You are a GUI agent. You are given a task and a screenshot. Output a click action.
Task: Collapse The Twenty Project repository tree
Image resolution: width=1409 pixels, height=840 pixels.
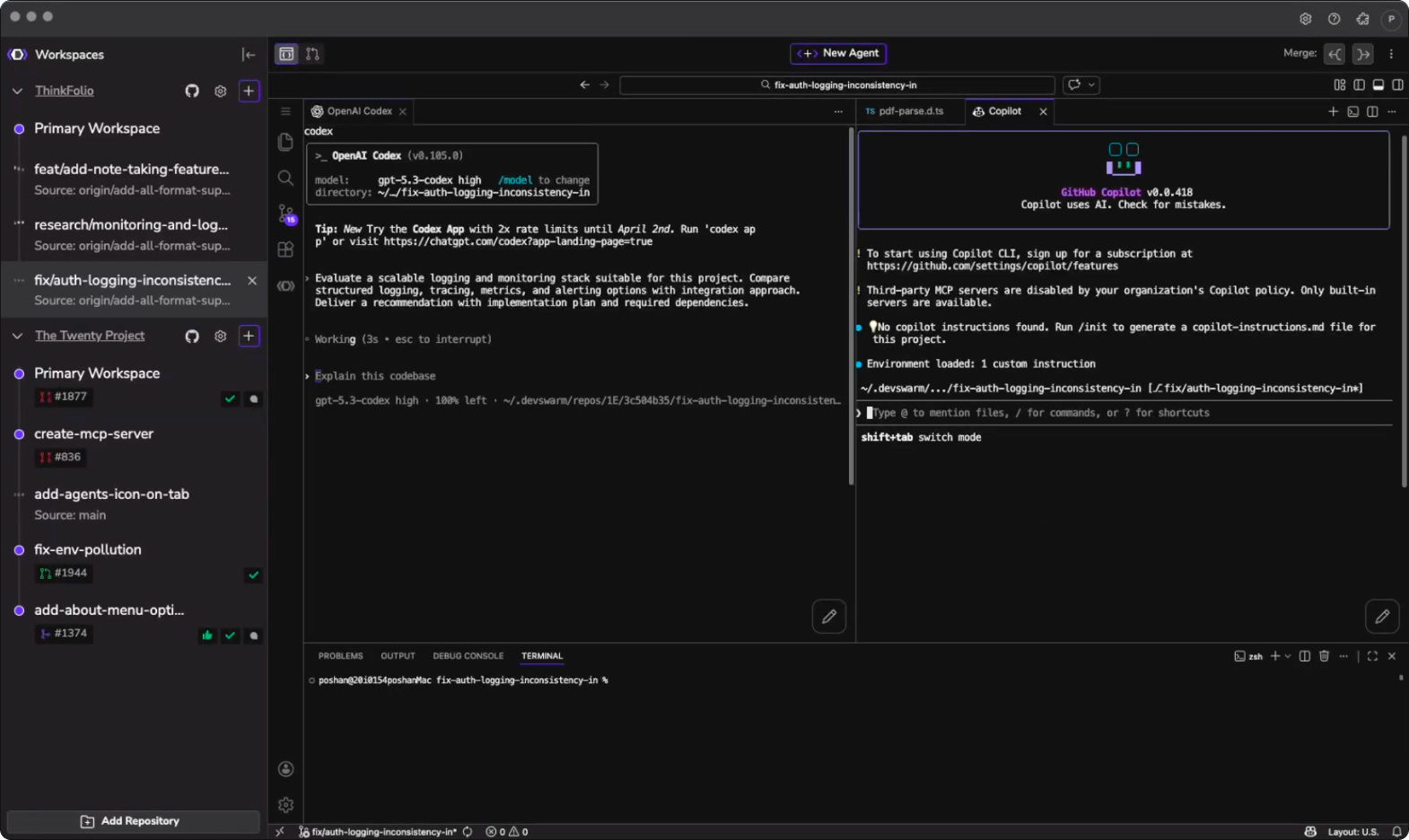(x=17, y=336)
